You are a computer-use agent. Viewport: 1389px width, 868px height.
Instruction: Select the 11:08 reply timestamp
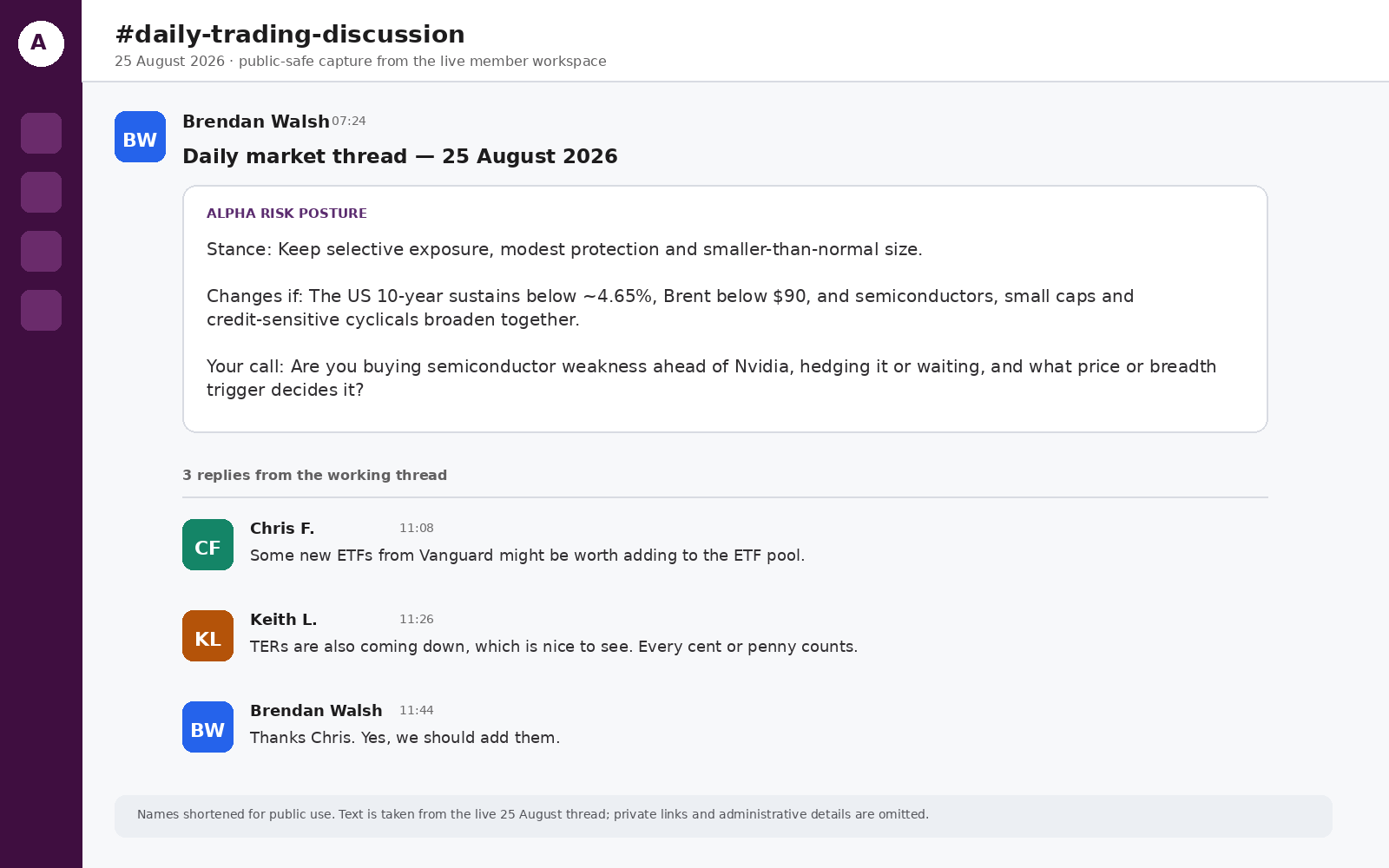tap(417, 528)
